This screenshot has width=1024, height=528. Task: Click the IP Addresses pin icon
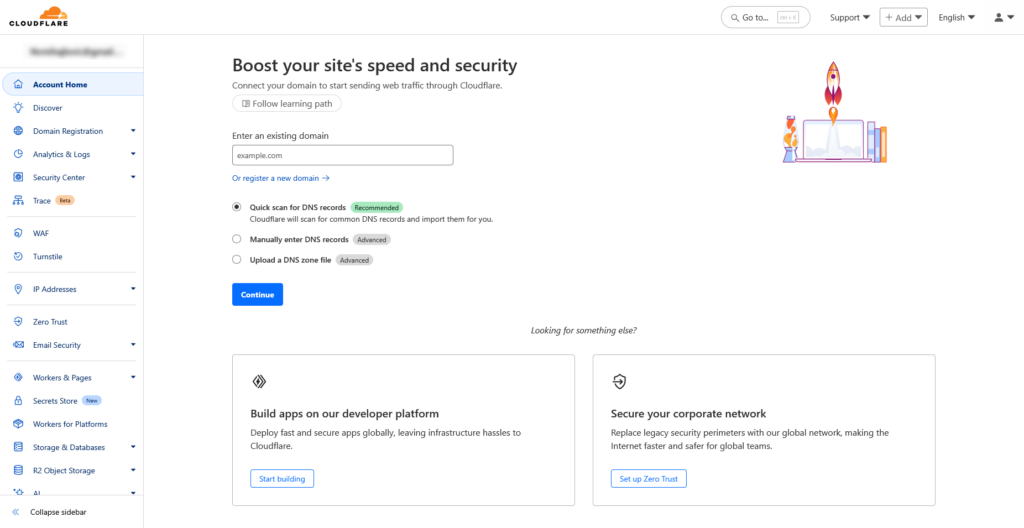click(18, 289)
